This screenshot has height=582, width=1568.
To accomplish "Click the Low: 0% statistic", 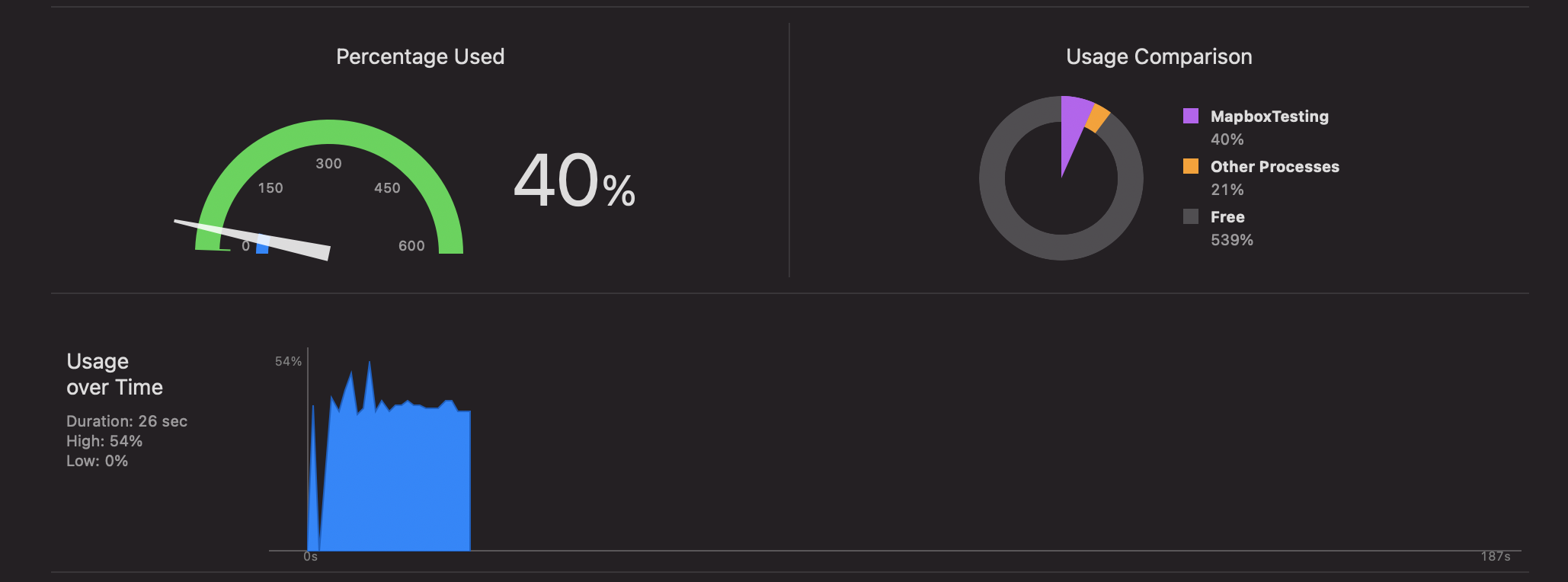I will coord(97,460).
